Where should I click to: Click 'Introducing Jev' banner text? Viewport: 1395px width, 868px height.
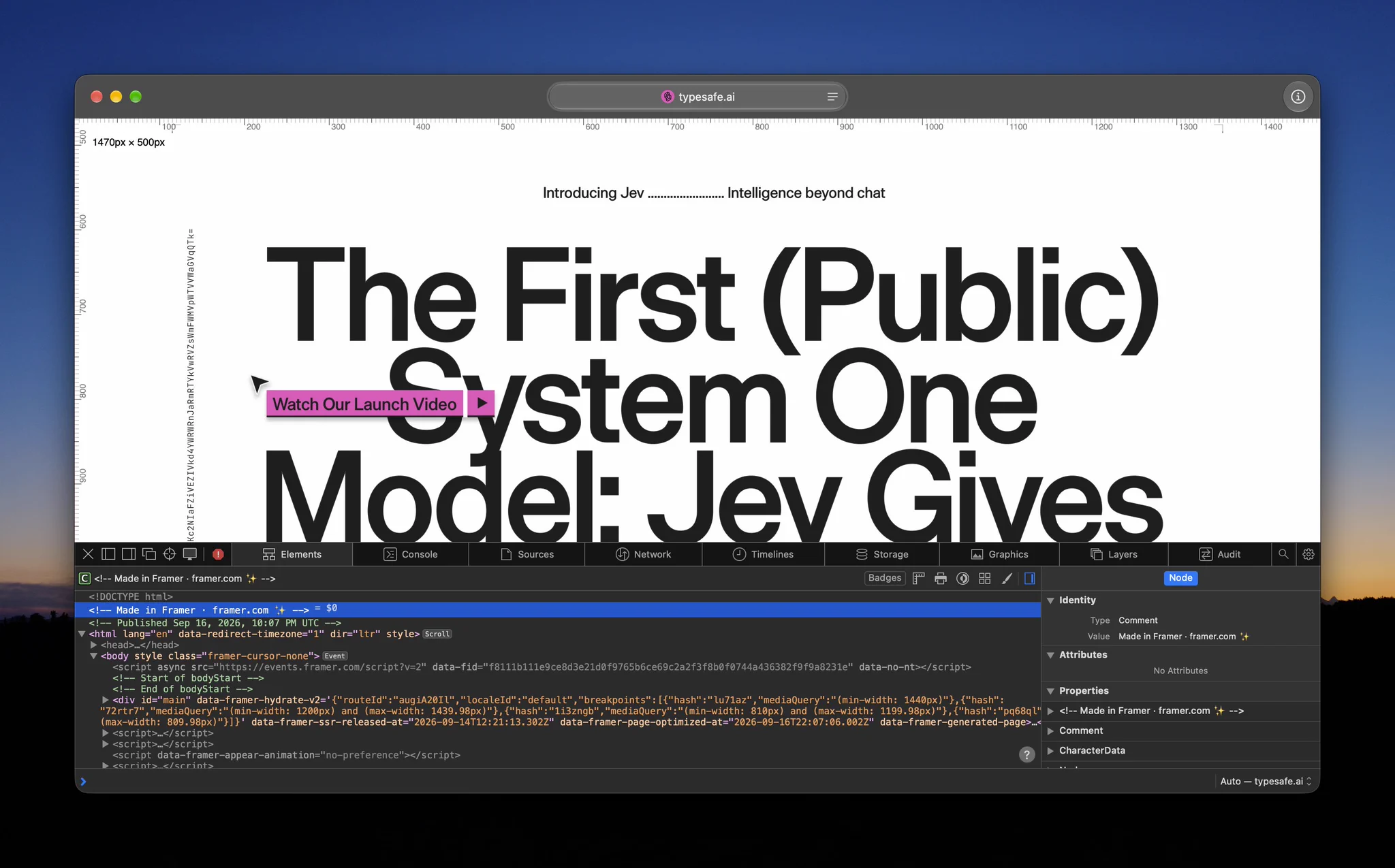(593, 193)
